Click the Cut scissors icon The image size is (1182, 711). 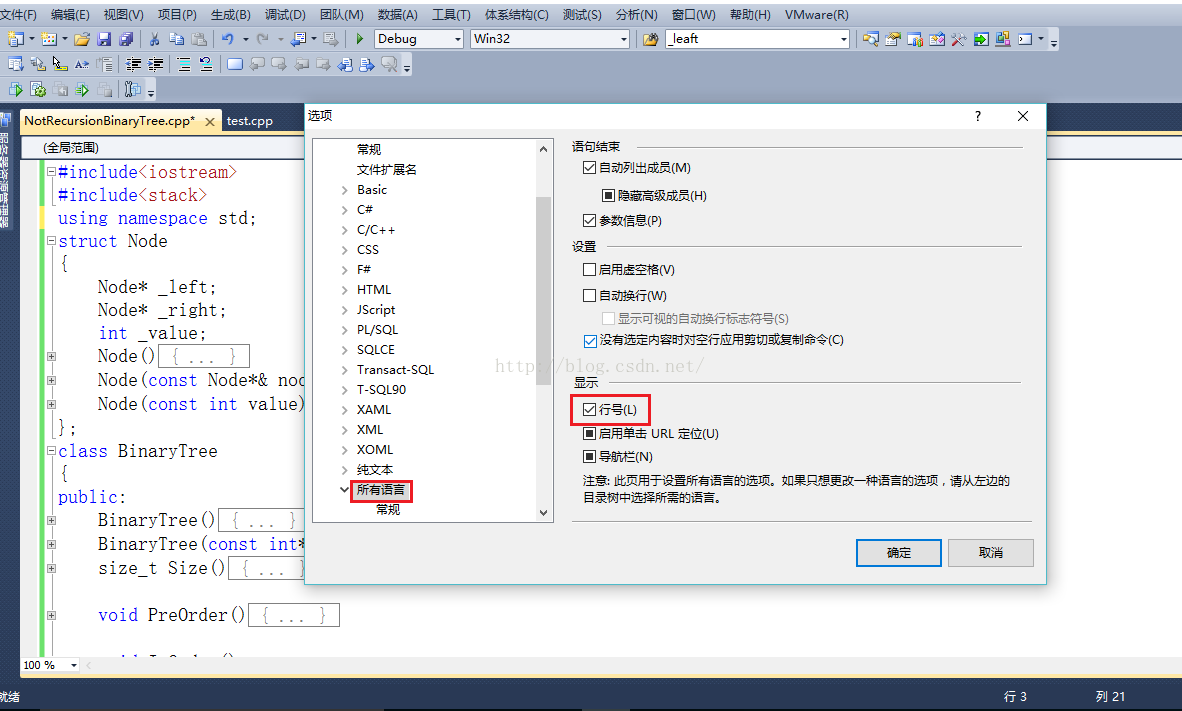click(x=155, y=39)
